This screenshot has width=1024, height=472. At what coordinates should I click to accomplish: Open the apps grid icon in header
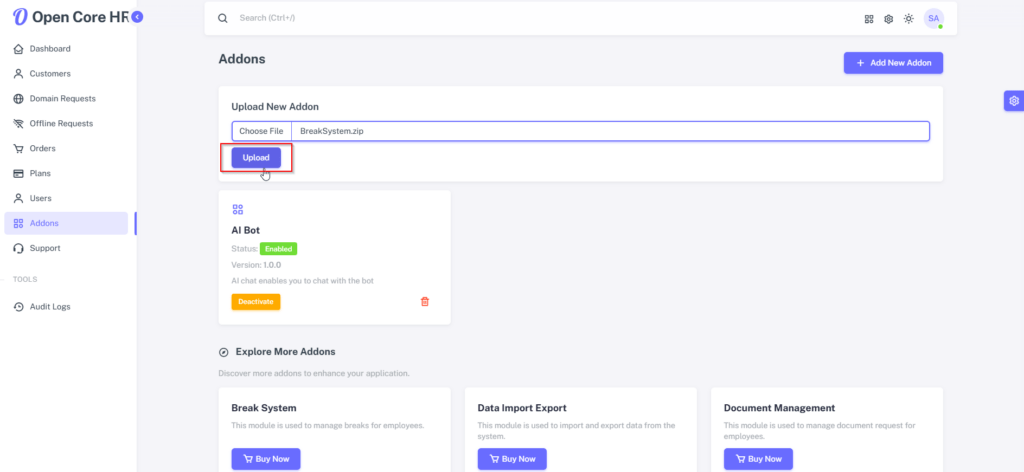coord(869,19)
